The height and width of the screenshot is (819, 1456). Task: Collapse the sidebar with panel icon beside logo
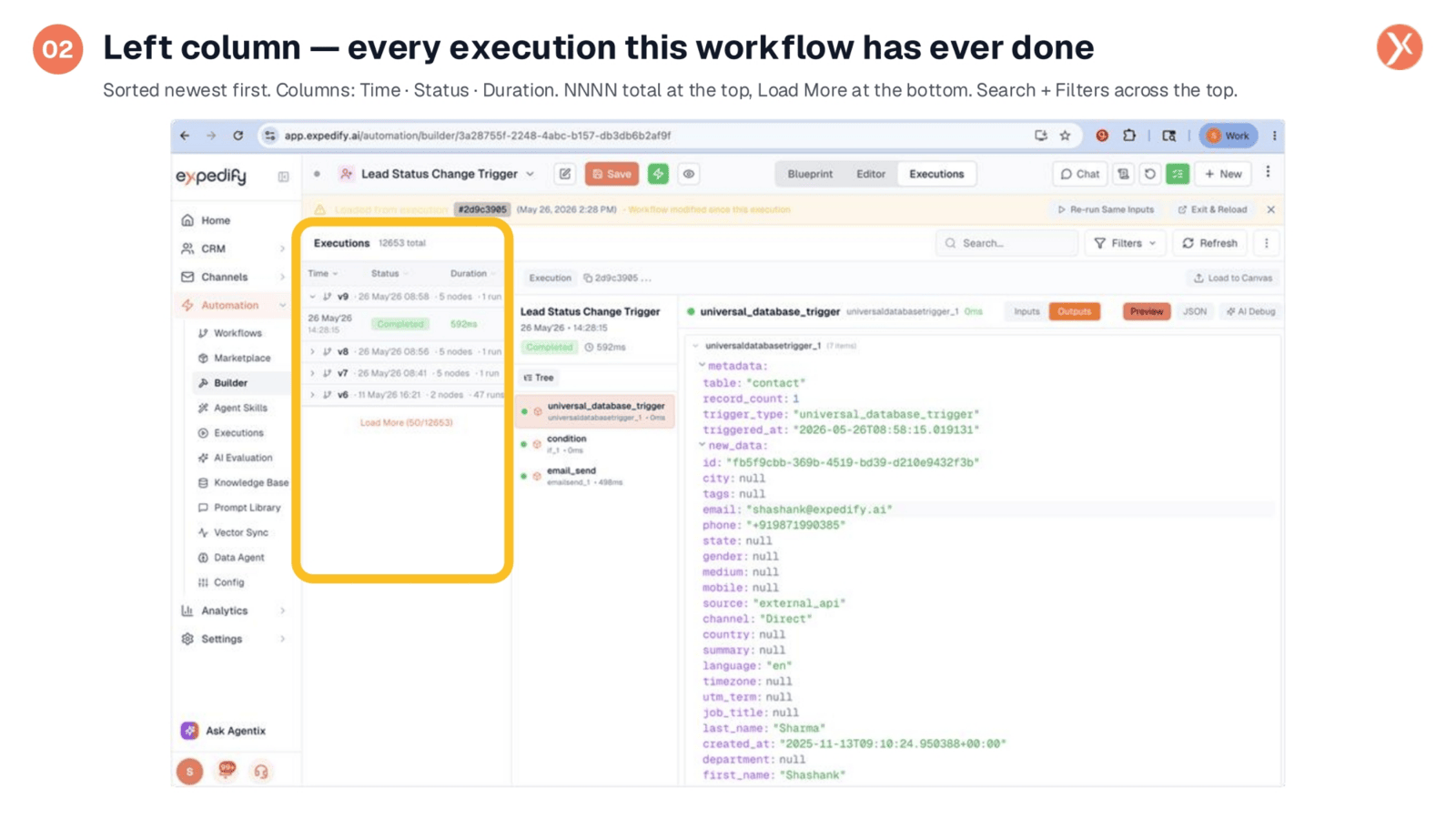[283, 177]
